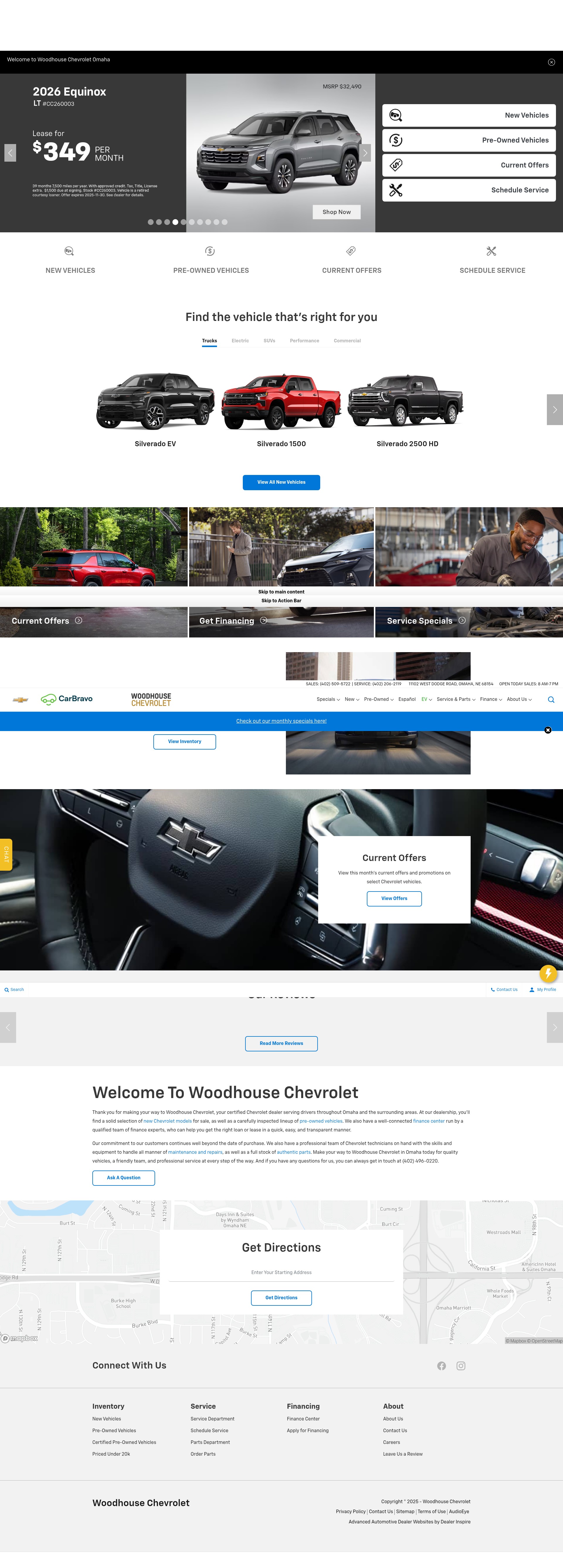Click the View Offers button
The image size is (563, 1568).
(x=394, y=899)
